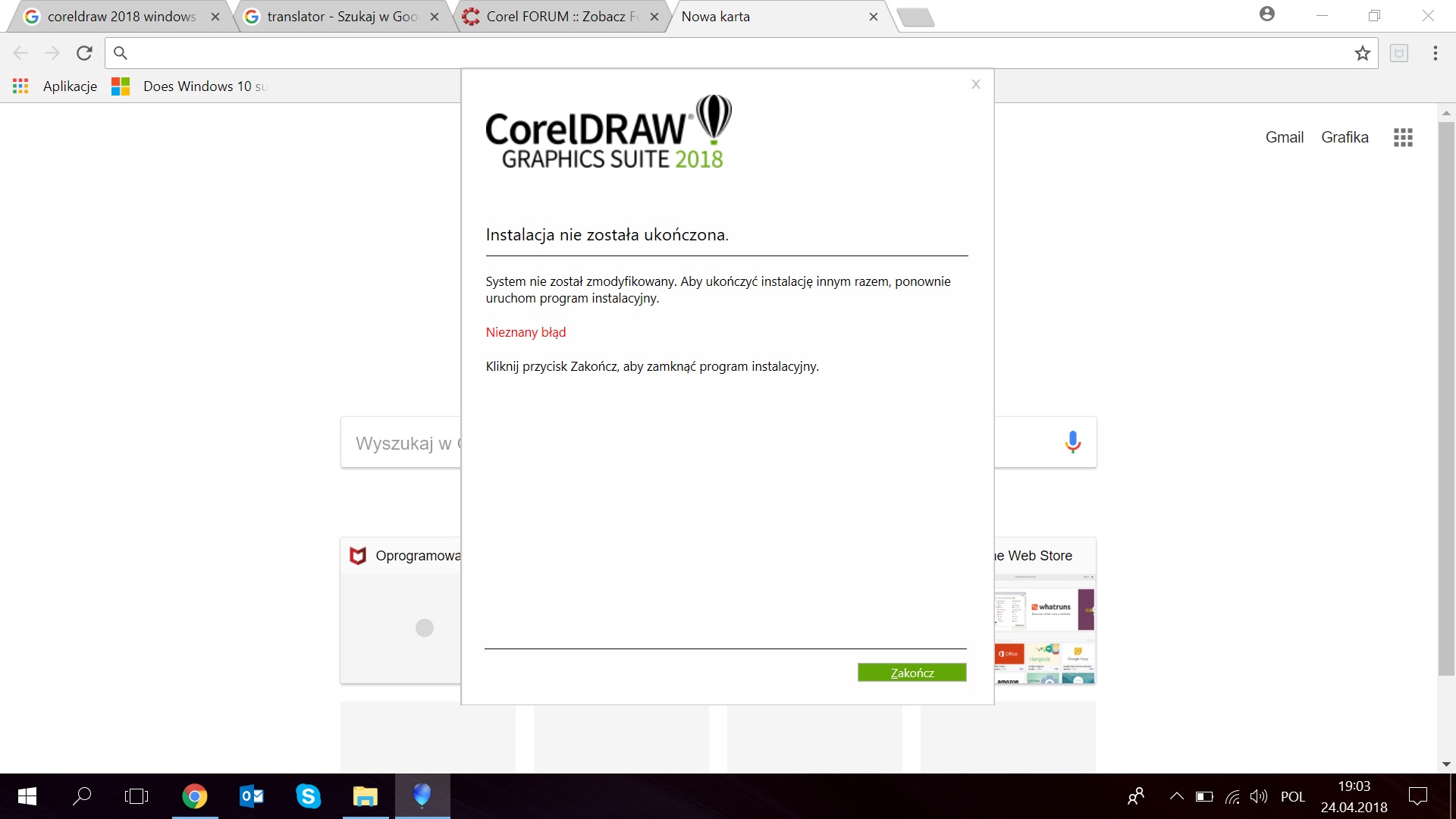Open Outlook from the taskbar
The width and height of the screenshot is (1456, 819).
251,796
